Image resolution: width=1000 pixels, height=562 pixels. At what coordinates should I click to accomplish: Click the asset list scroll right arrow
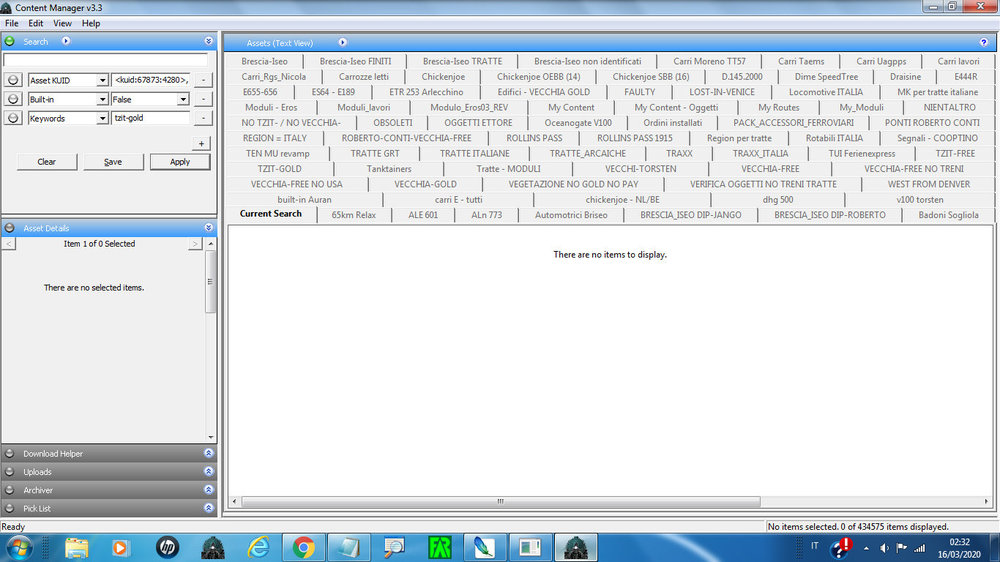click(x=986, y=501)
